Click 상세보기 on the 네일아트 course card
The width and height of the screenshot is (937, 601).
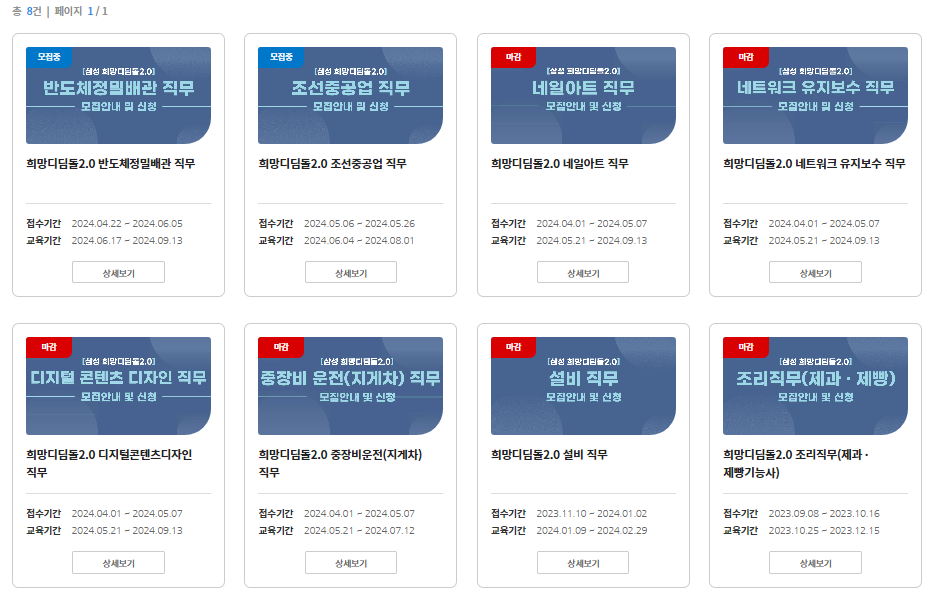pyautogui.click(x=583, y=271)
